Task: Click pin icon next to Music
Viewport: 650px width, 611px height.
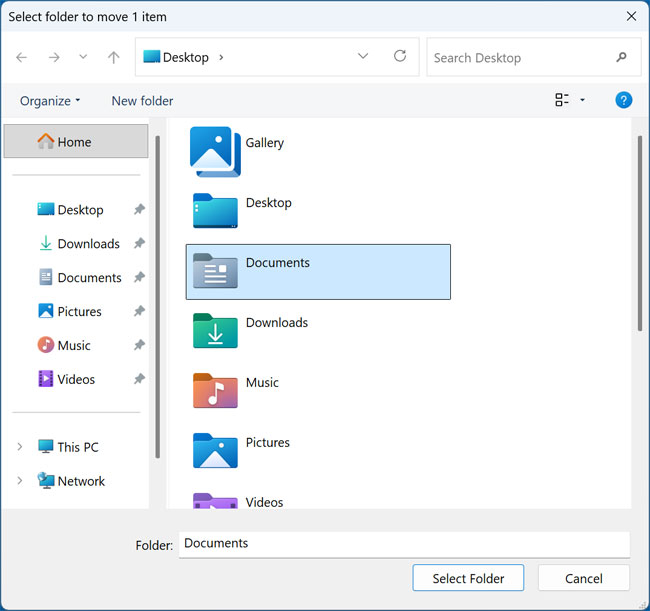Action: click(x=139, y=345)
